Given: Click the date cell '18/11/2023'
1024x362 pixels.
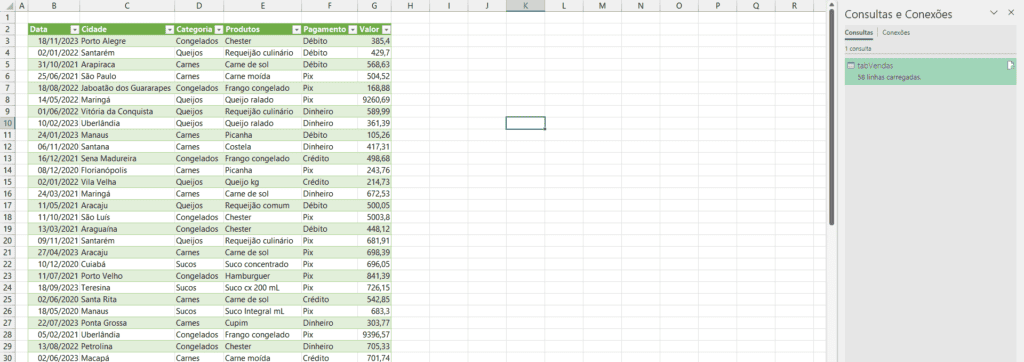Looking at the screenshot, I should tap(54, 41).
